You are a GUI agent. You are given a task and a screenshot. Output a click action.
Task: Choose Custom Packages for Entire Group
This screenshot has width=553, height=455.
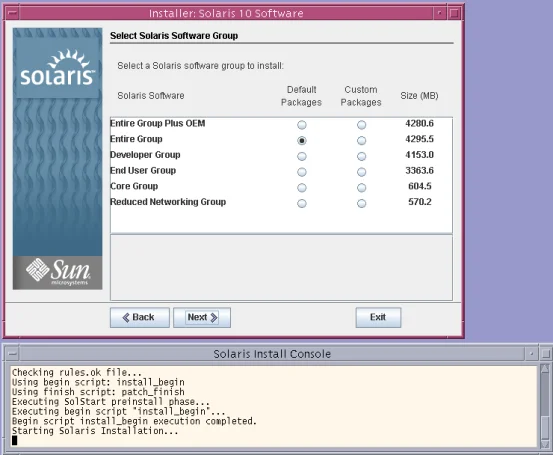[361, 140]
